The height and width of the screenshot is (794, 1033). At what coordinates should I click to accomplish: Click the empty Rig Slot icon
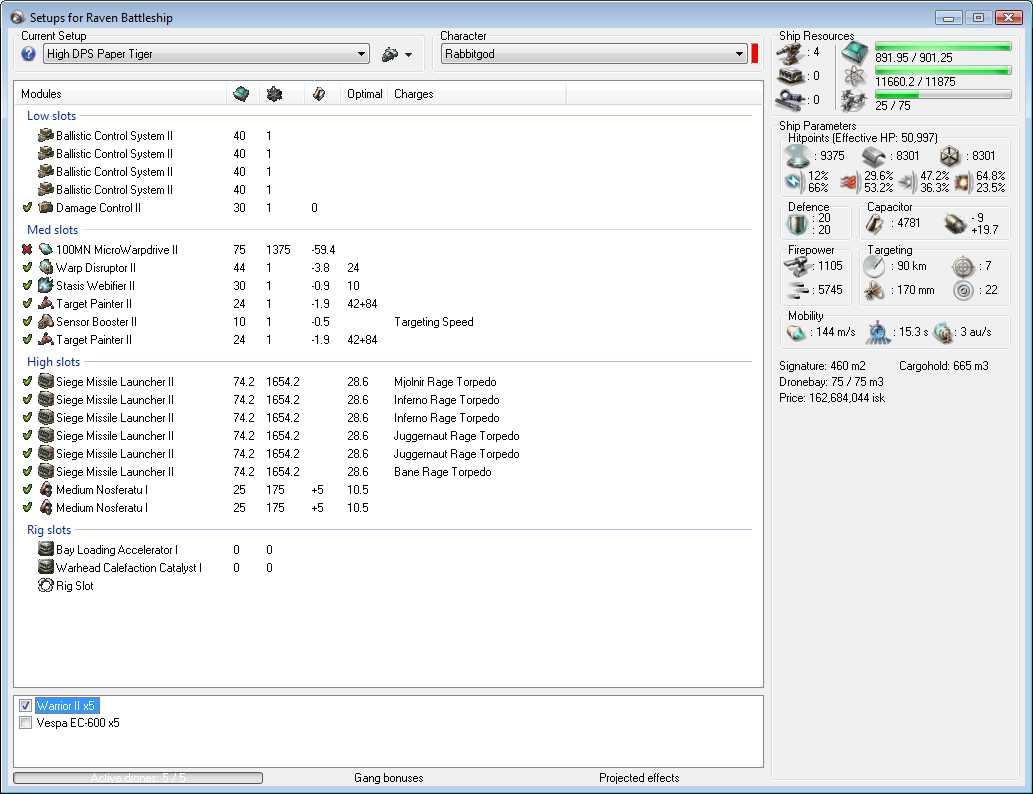point(45,586)
